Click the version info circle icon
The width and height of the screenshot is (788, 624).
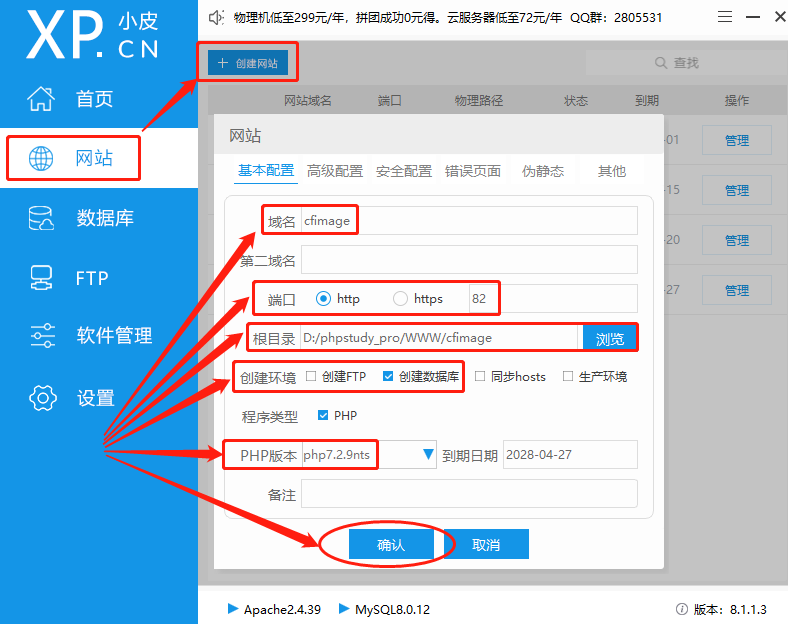point(681,609)
